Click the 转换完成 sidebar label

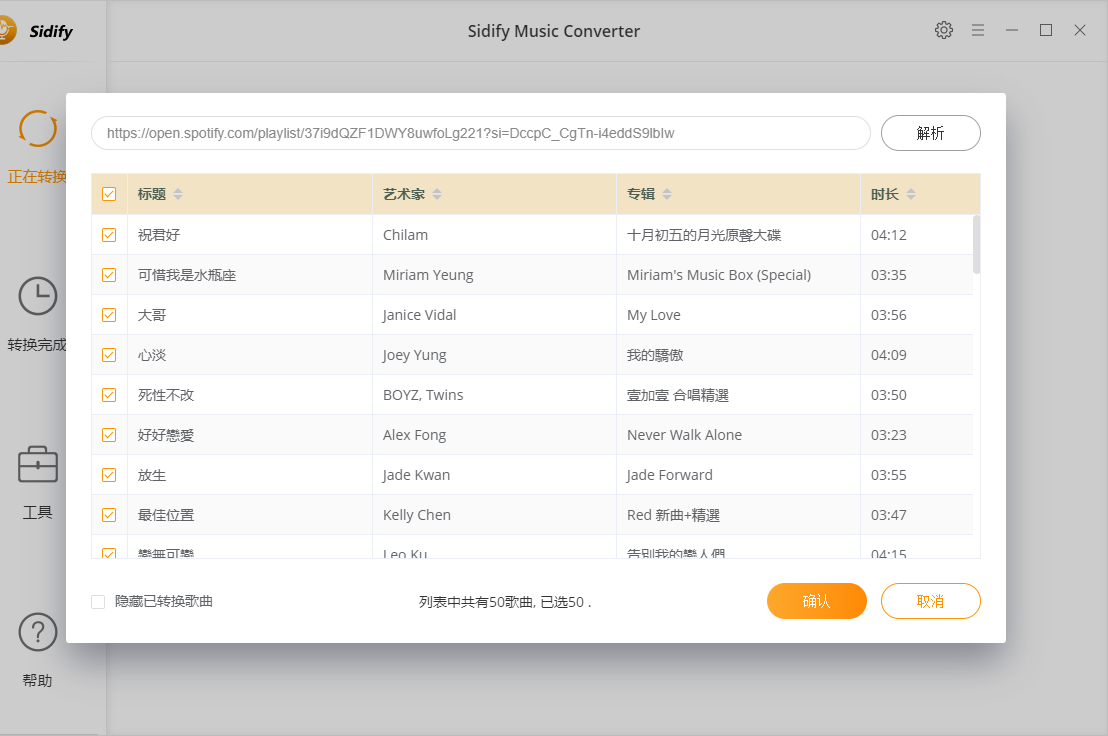pos(37,345)
